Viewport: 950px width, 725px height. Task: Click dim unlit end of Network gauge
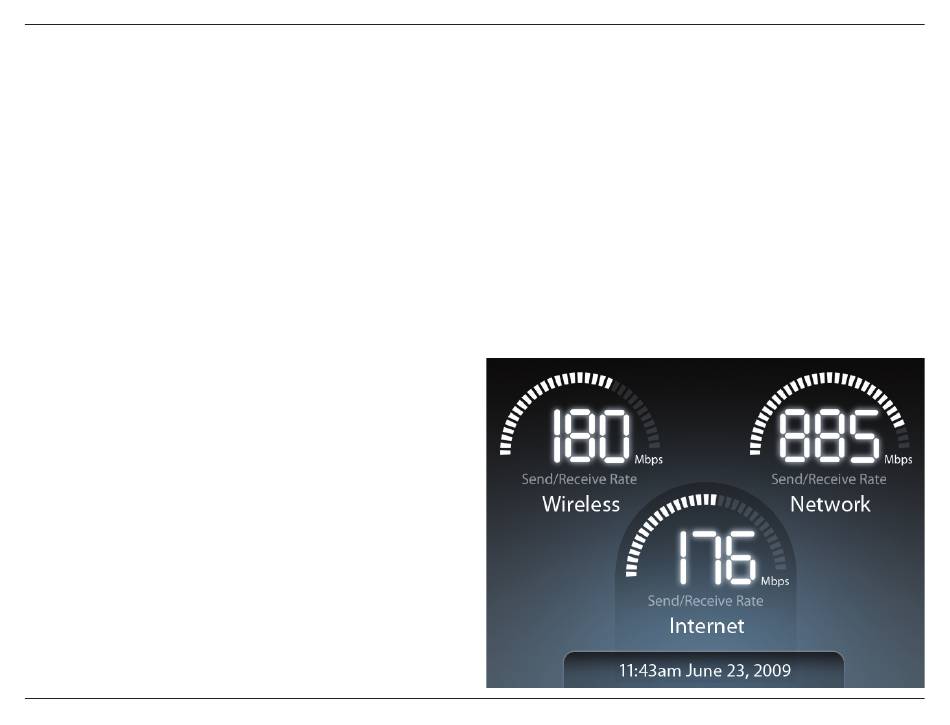point(903,438)
